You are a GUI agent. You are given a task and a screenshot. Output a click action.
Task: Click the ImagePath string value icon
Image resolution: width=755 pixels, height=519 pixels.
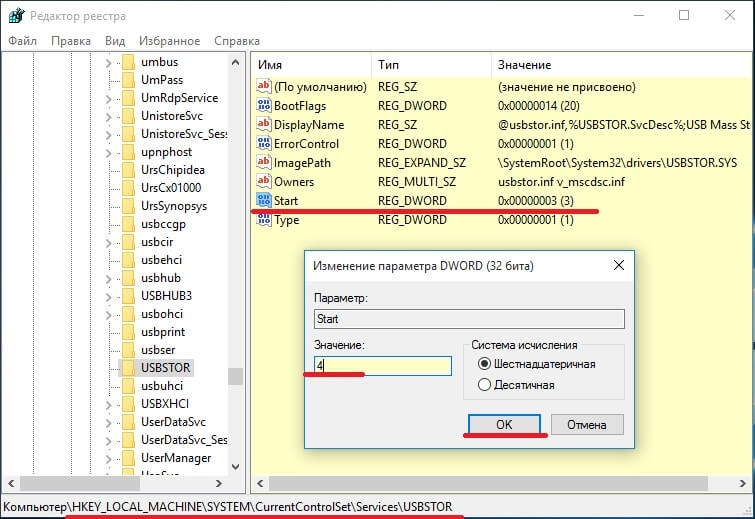264,163
